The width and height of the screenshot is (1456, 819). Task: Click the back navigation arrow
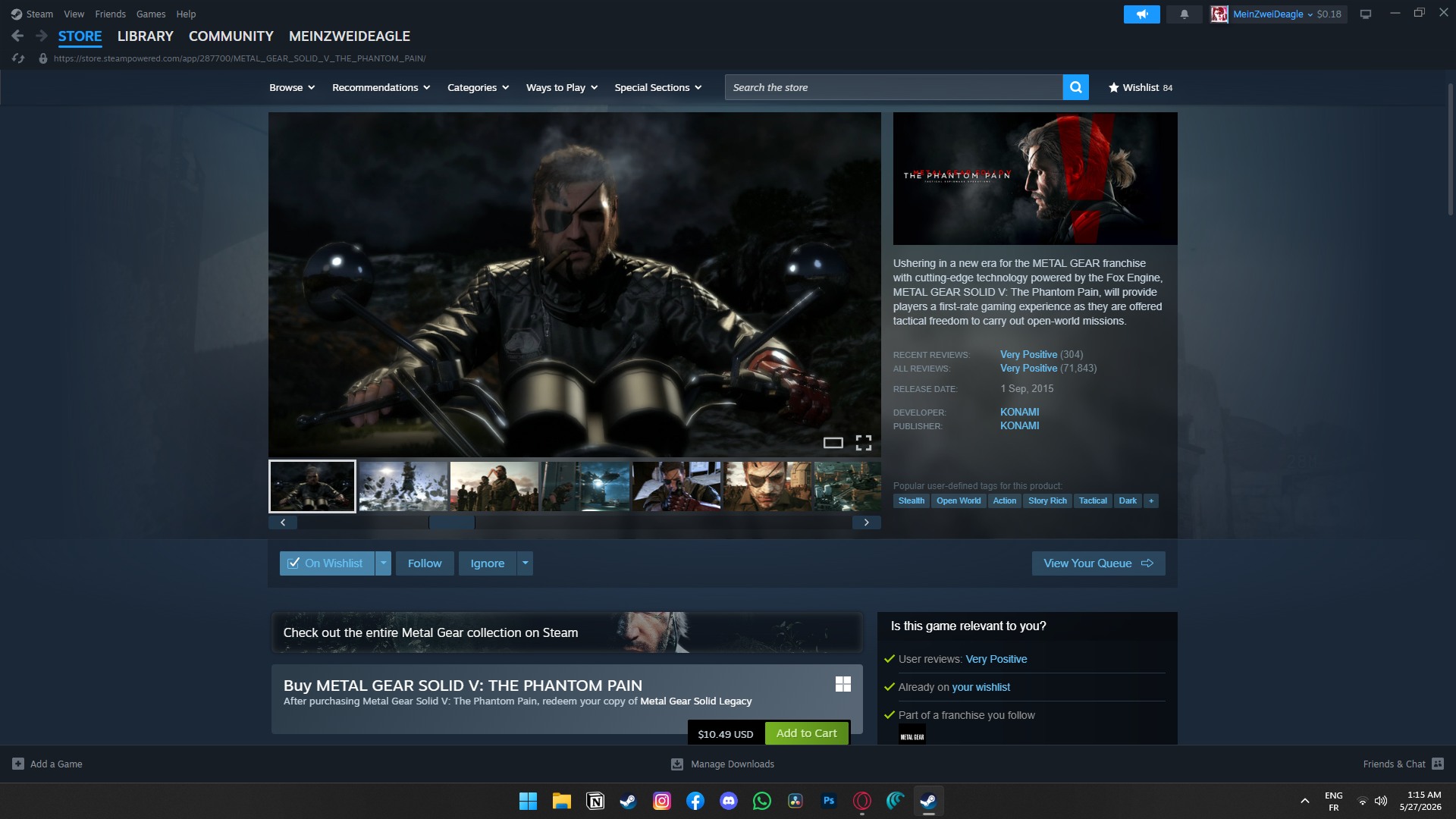tap(17, 36)
